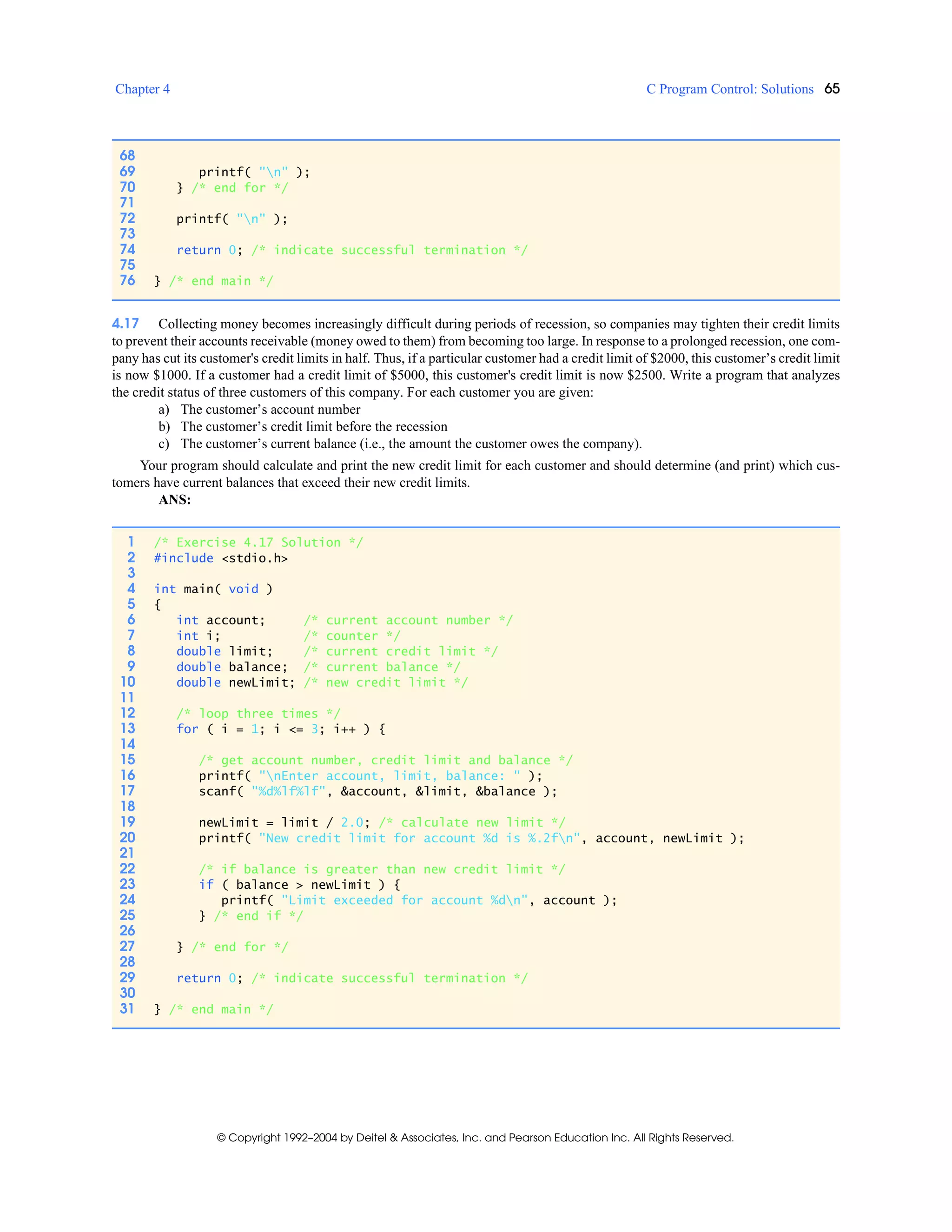Click the scanf statement on line 17
This screenshot has height=1232, width=952.
click(377, 791)
